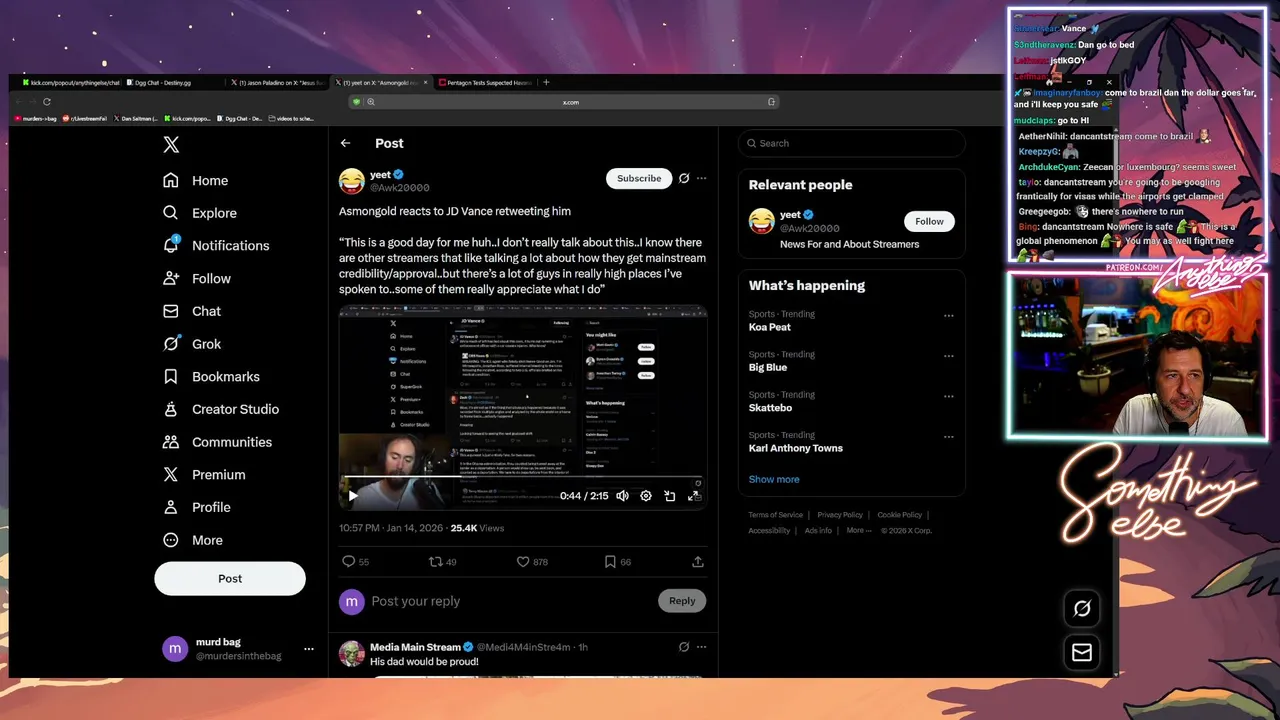Open the videos to sche... bookmark folder
1280x720 pixels.
pyautogui.click(x=291, y=118)
